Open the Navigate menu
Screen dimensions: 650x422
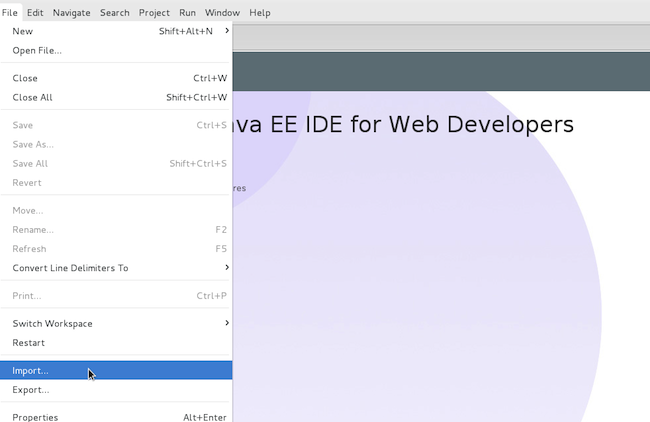click(71, 13)
